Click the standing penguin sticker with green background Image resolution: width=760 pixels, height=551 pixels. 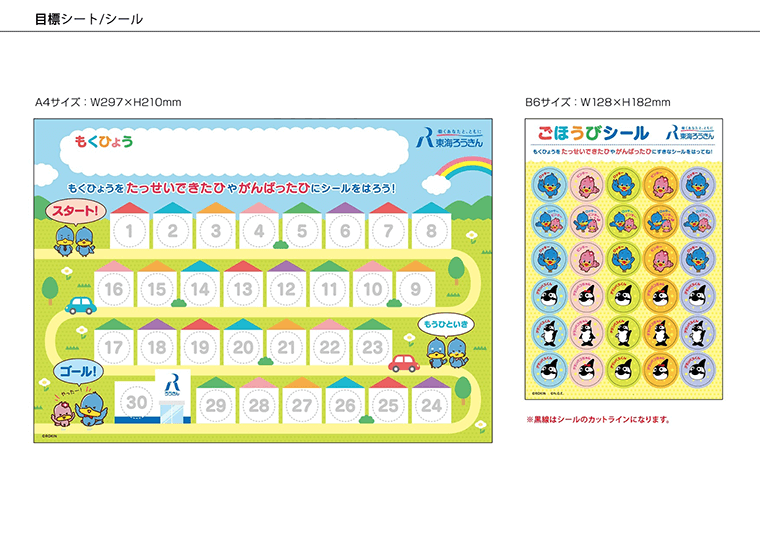pos(624,333)
